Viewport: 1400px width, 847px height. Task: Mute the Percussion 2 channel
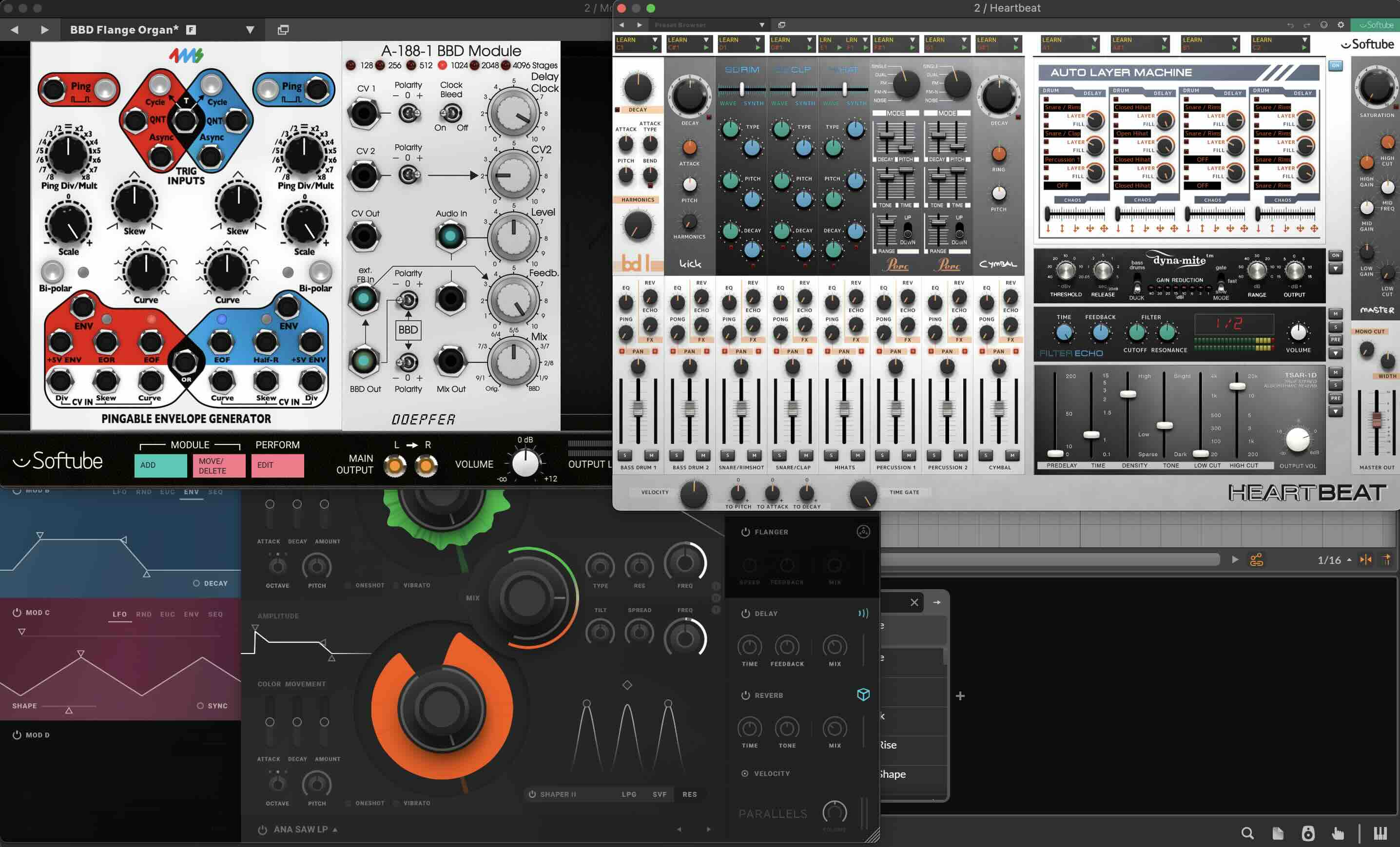[x=960, y=455]
